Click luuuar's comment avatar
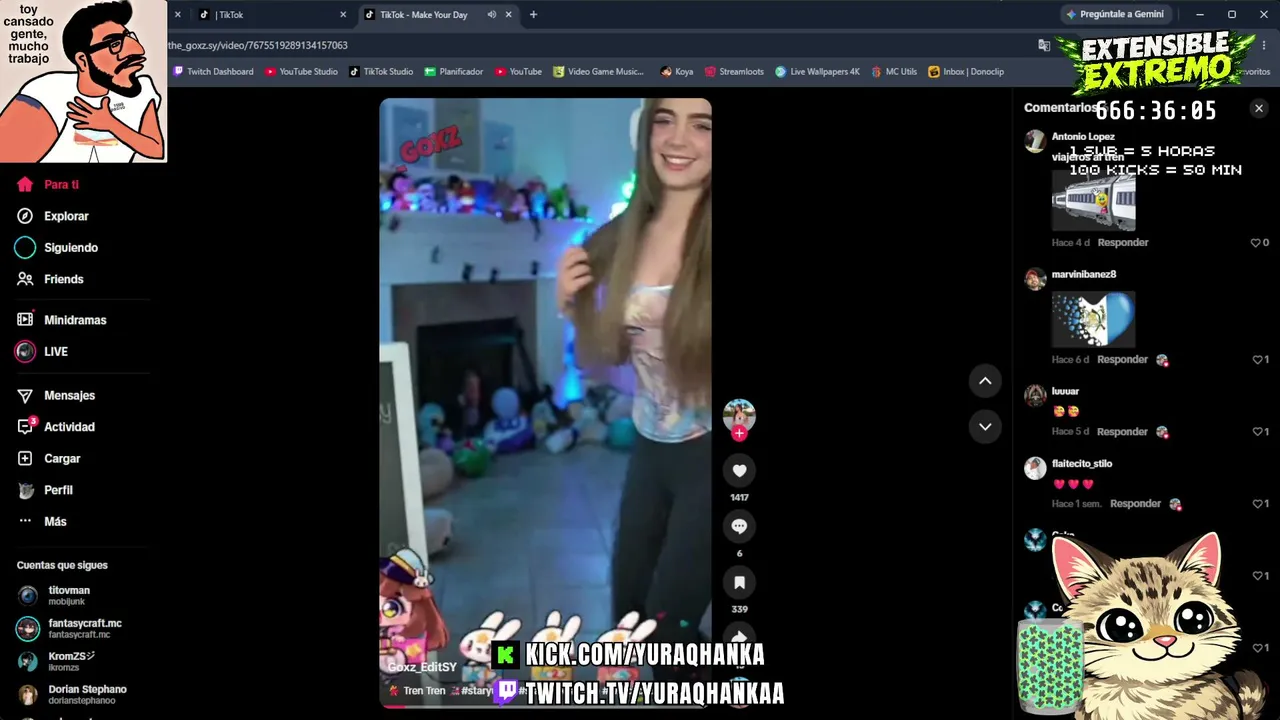 tap(1035, 395)
